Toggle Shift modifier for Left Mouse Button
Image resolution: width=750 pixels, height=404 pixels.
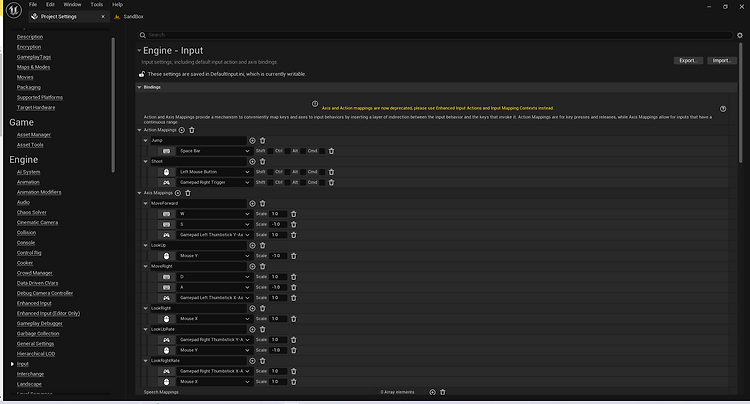(270, 172)
